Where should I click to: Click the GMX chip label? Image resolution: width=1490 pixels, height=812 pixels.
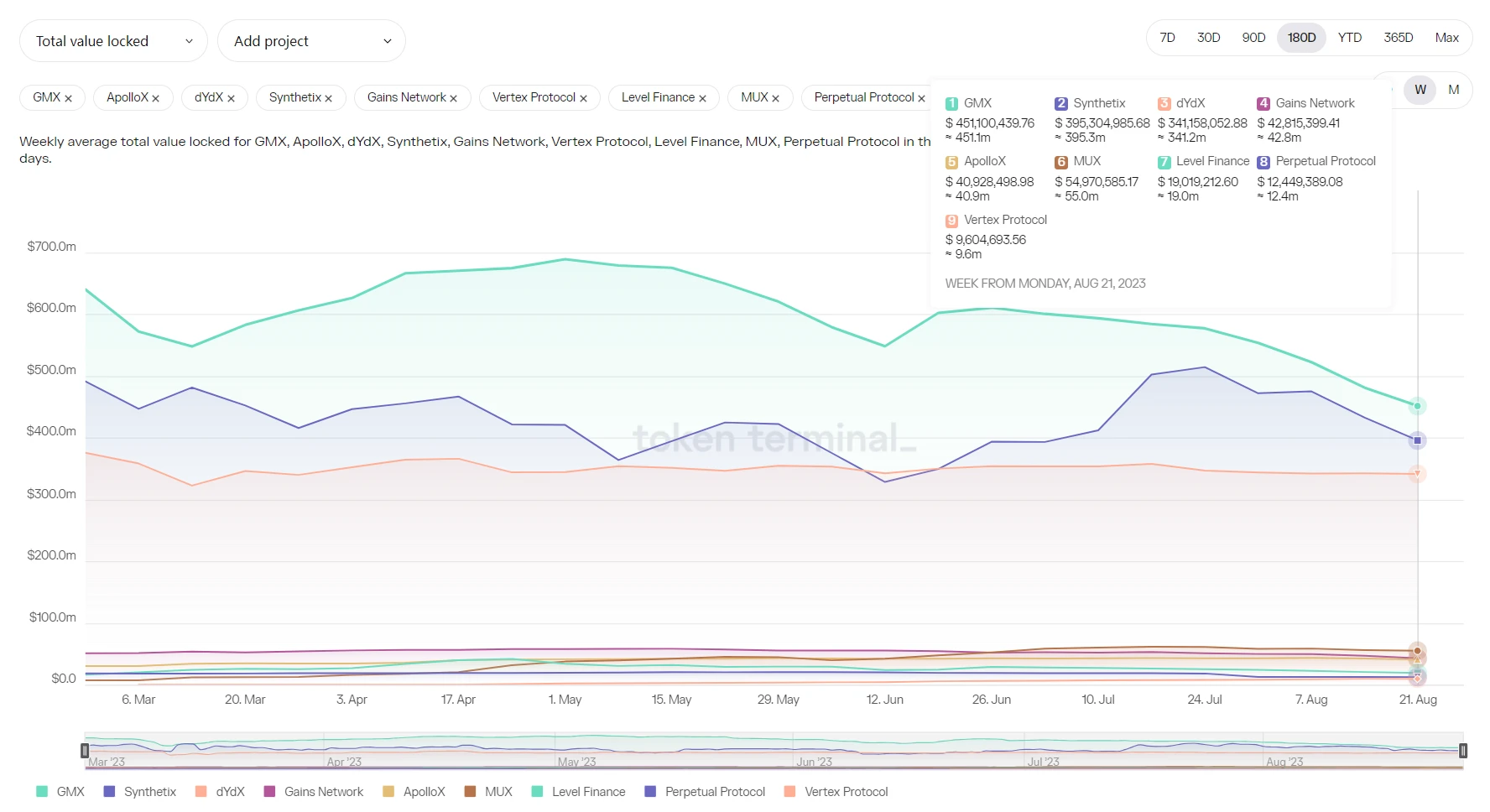[46, 97]
